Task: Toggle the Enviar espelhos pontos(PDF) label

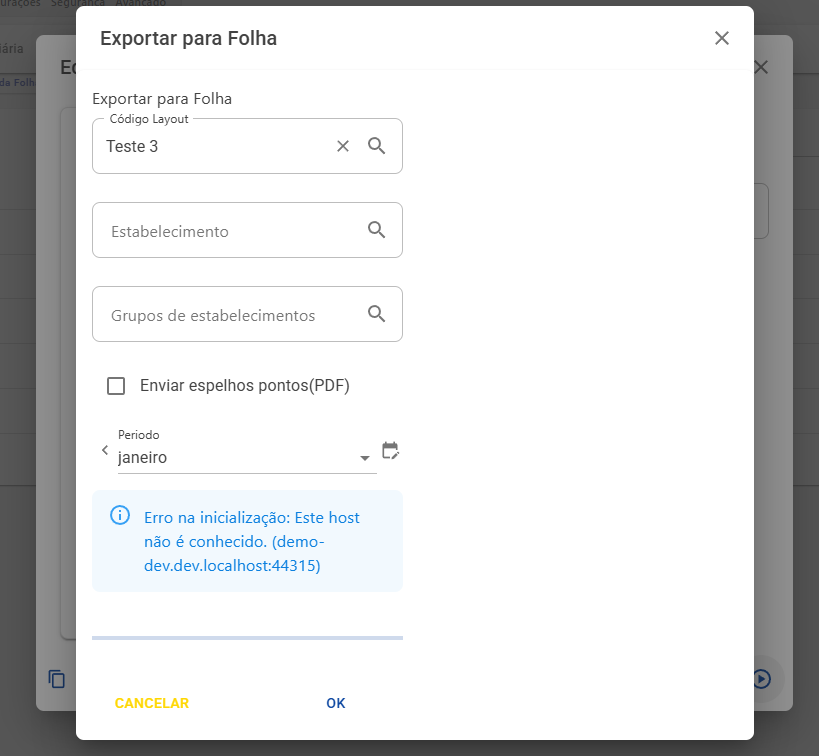Action: tap(244, 386)
